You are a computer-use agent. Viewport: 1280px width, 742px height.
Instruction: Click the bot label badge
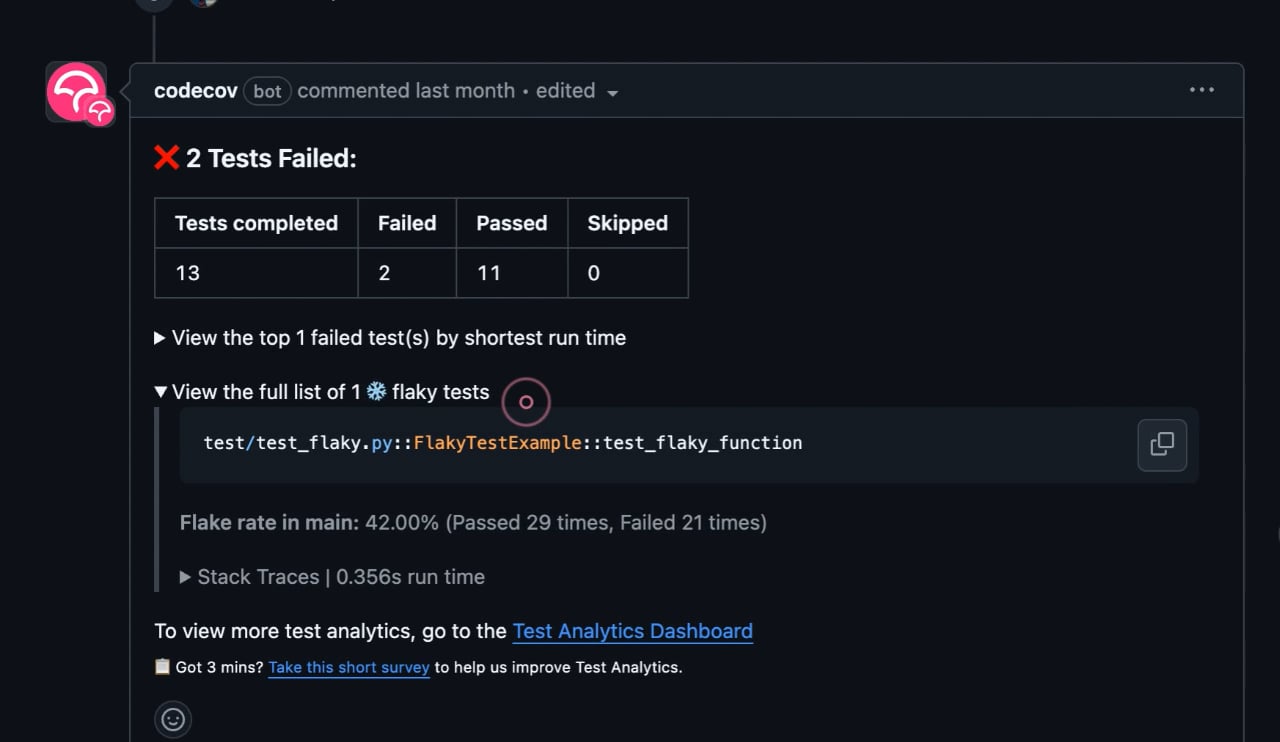[267, 91]
